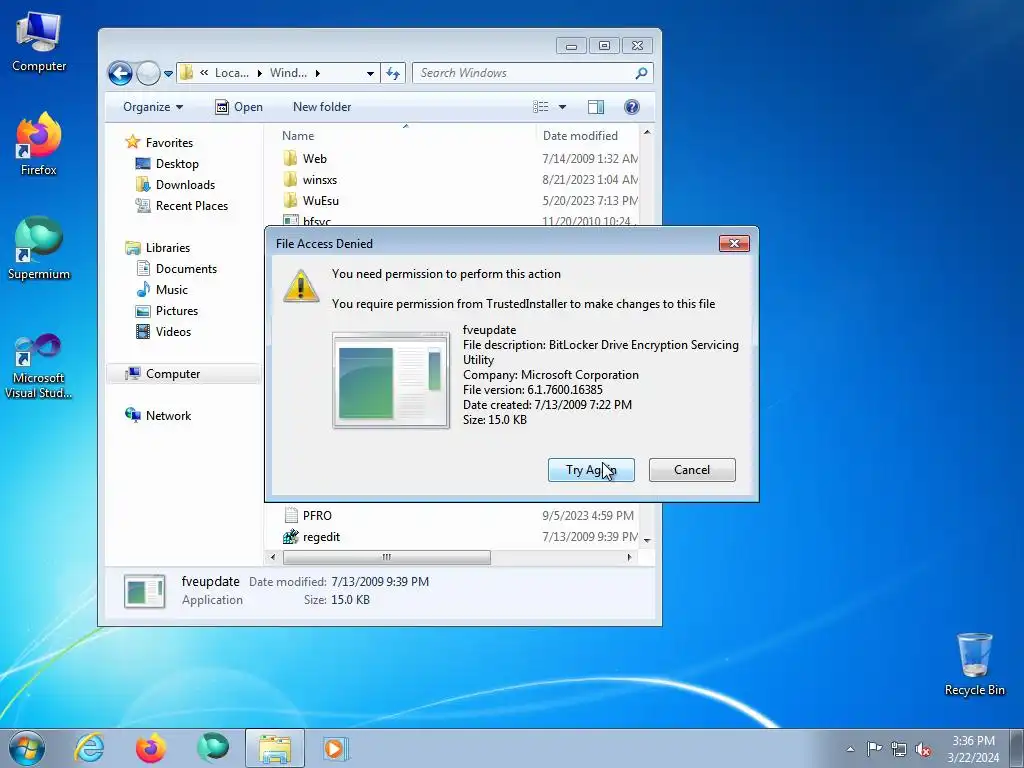Sort by the Date modified column

(580, 136)
